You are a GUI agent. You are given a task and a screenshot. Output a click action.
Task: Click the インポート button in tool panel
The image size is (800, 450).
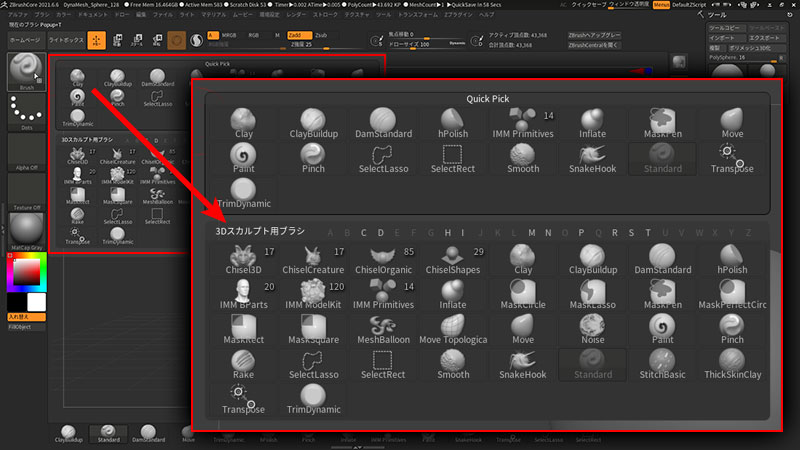pyautogui.click(x=727, y=38)
